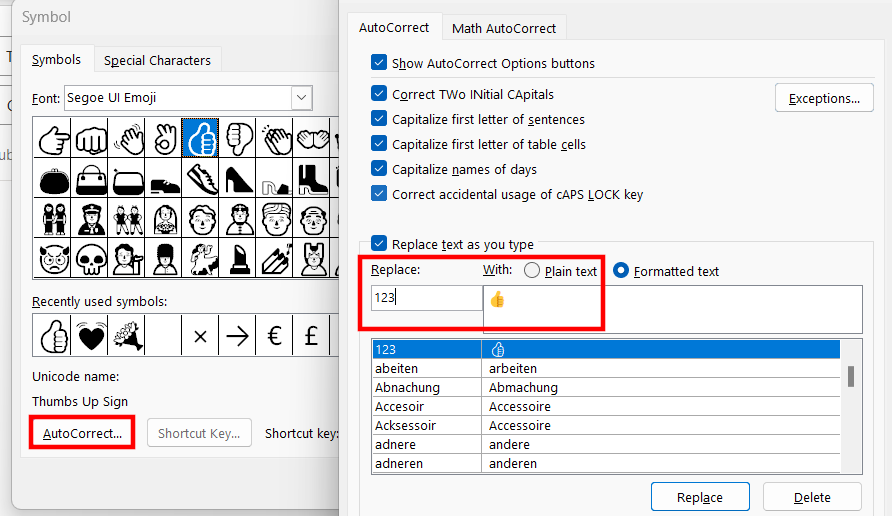This screenshot has width=892, height=516.
Task: Click the Delete button
Action: pyautogui.click(x=812, y=497)
